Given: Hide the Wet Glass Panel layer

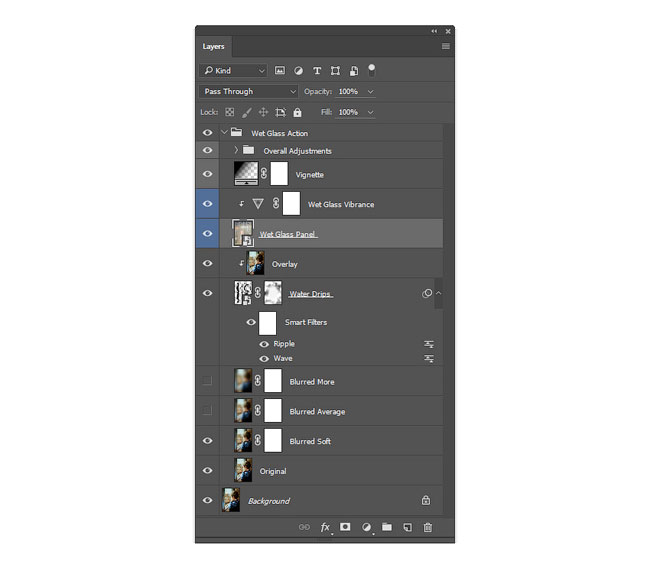Looking at the screenshot, I should (x=207, y=233).
